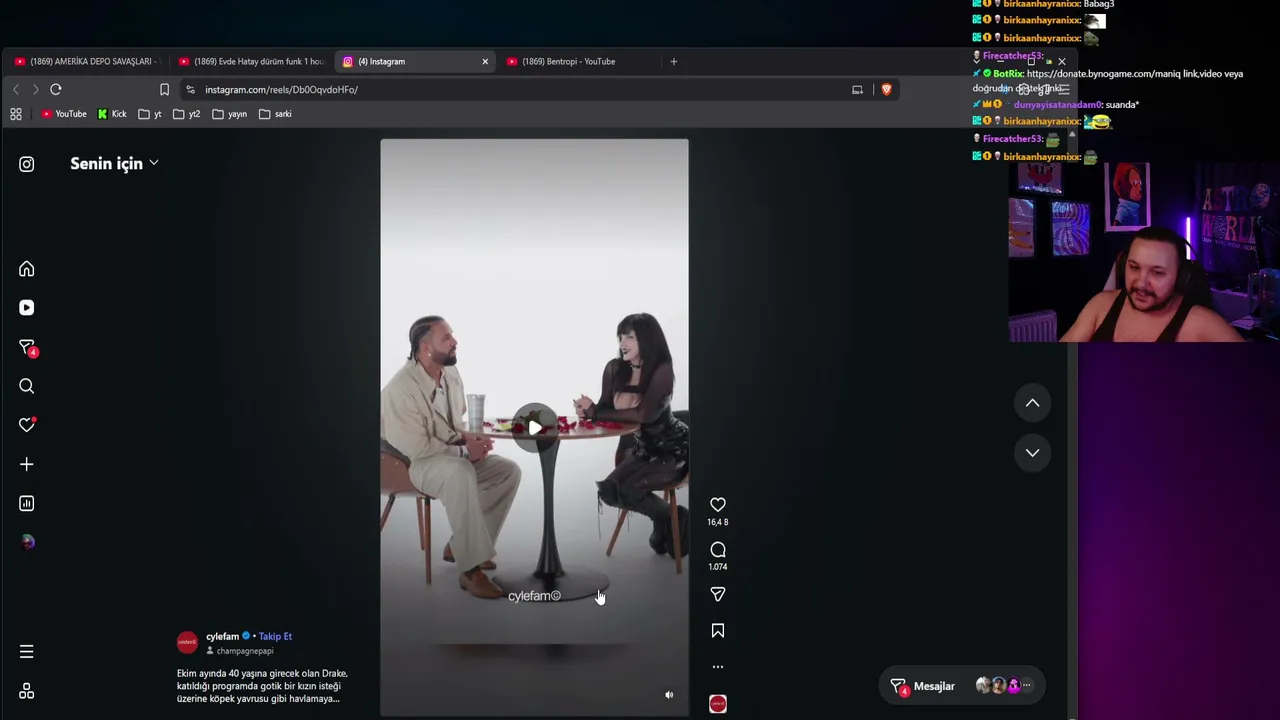This screenshot has width=1280, height=720.
Task: Play the paused reel video
Action: pos(535,428)
